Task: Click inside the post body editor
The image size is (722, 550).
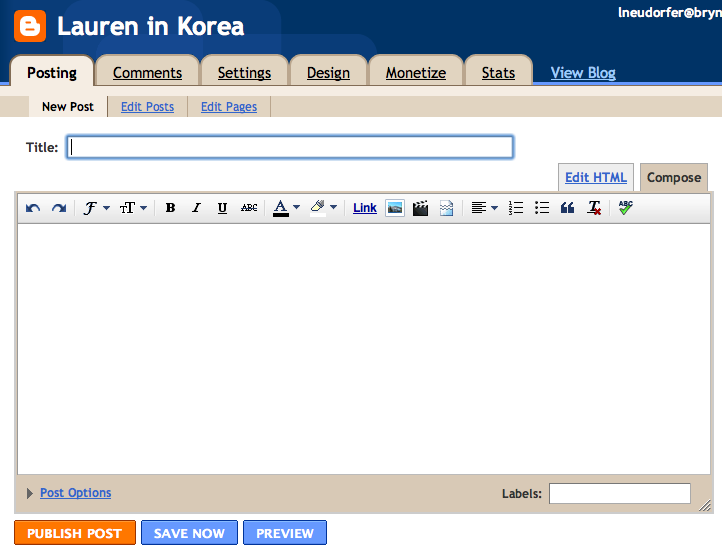Action: tap(364, 349)
